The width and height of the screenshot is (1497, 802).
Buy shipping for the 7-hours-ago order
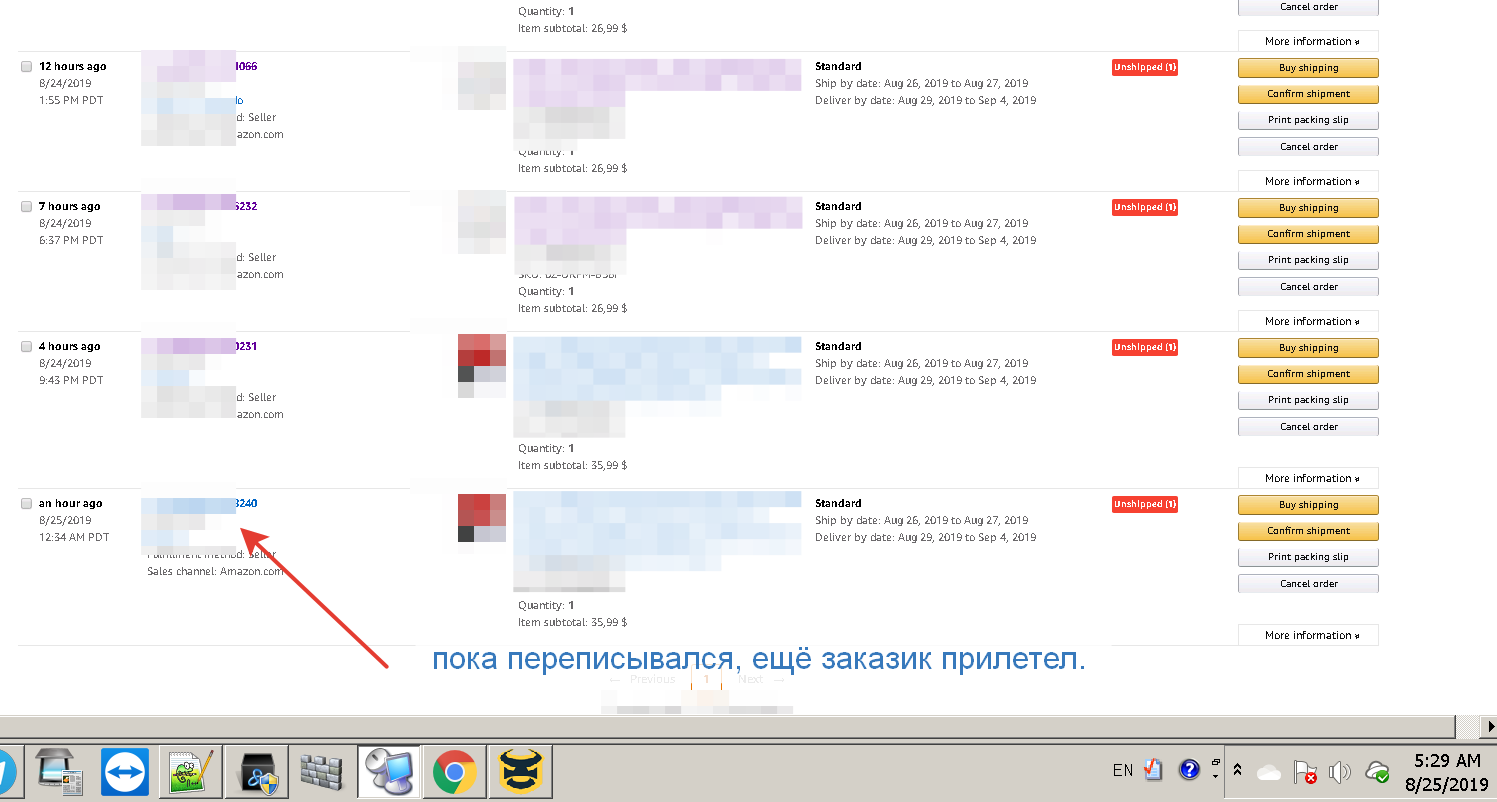(x=1308, y=208)
